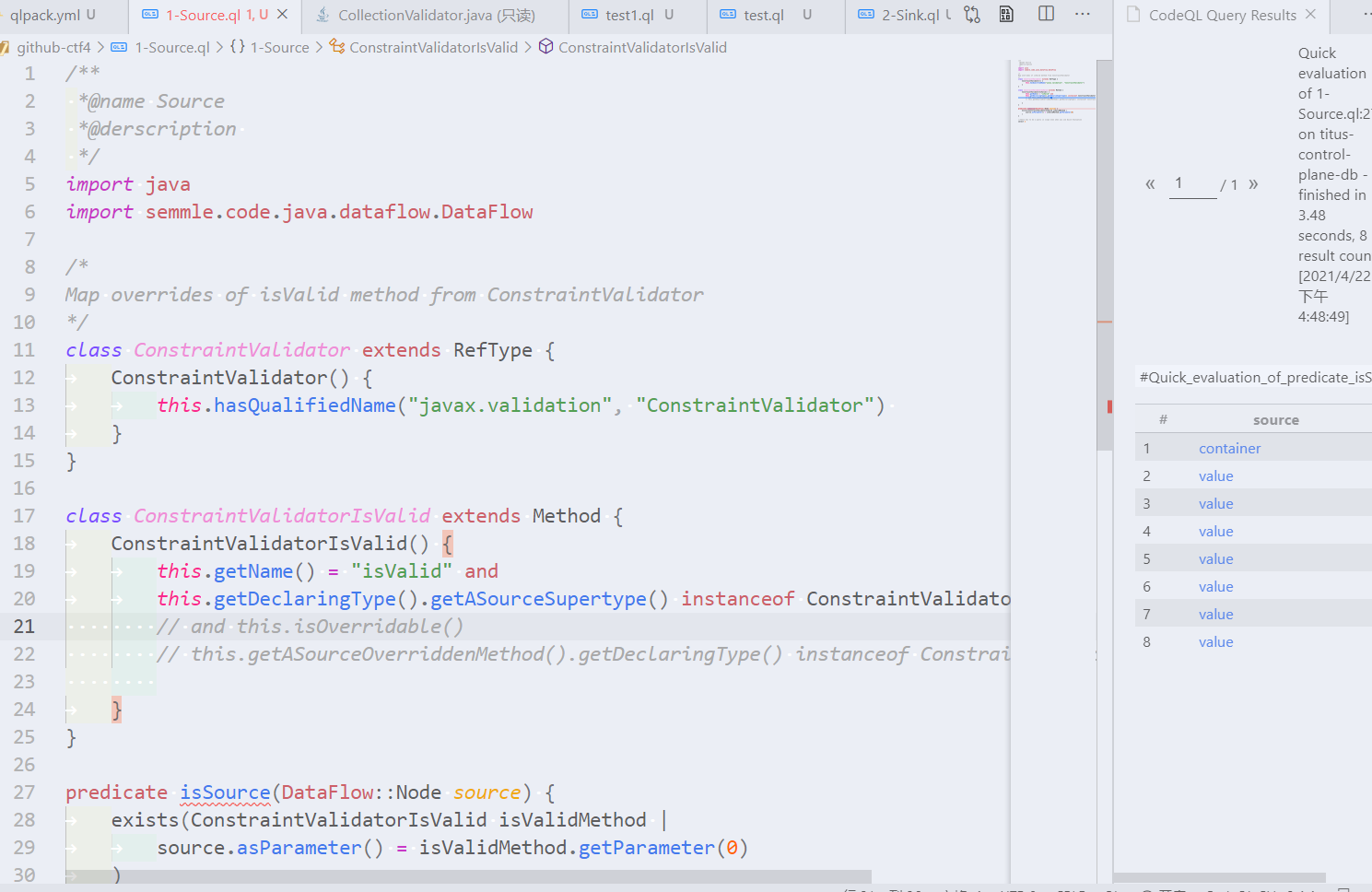Go to the next results page arrow
Viewport: 1372px width, 892px height.
1253,184
